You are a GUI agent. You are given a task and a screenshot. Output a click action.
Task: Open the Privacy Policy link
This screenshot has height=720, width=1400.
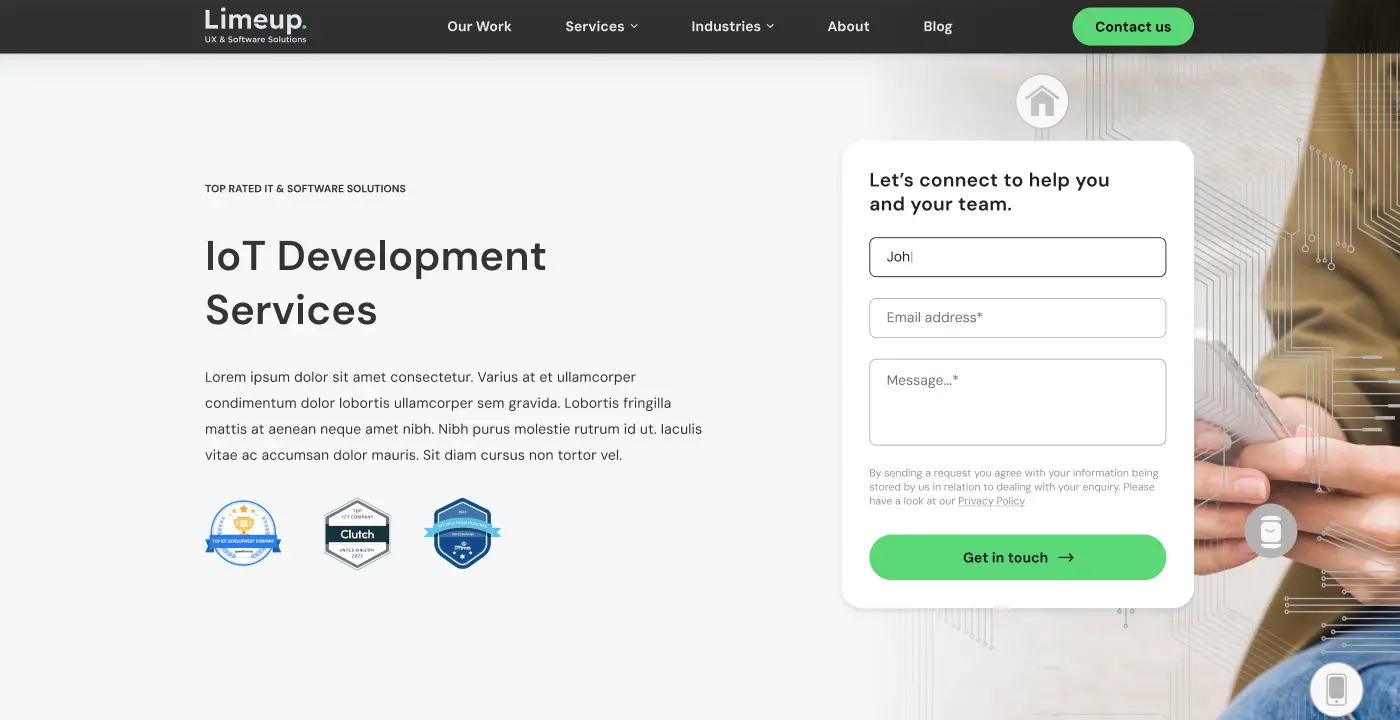[x=991, y=501]
